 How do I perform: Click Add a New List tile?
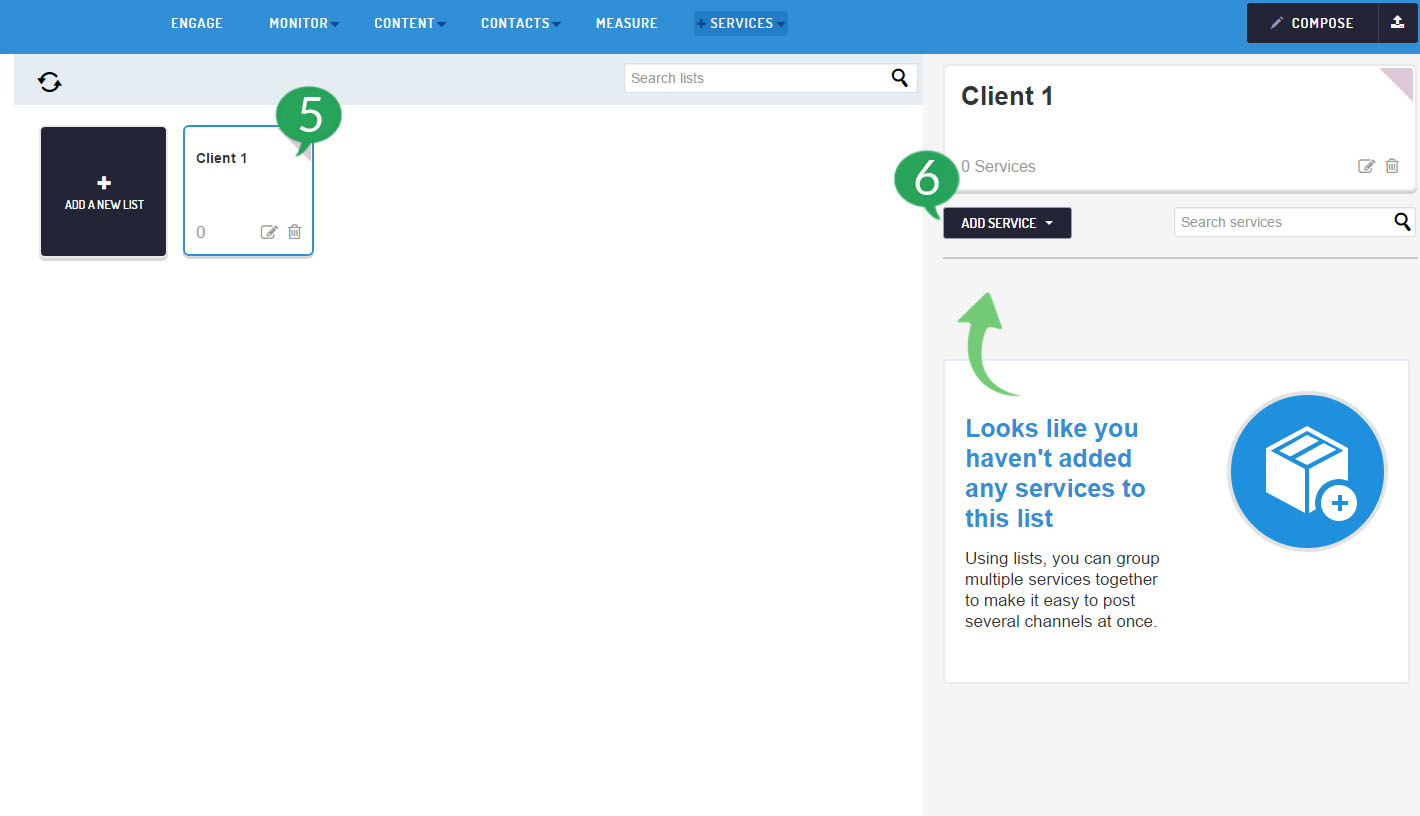point(104,192)
